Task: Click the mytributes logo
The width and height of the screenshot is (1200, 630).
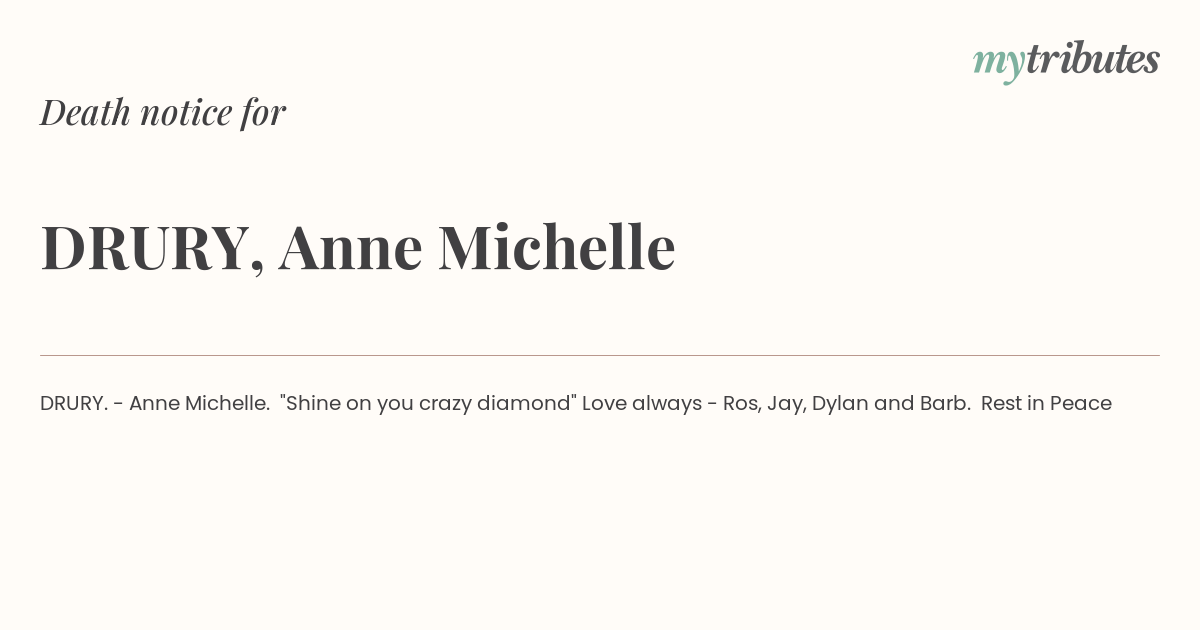Action: coord(1066,61)
